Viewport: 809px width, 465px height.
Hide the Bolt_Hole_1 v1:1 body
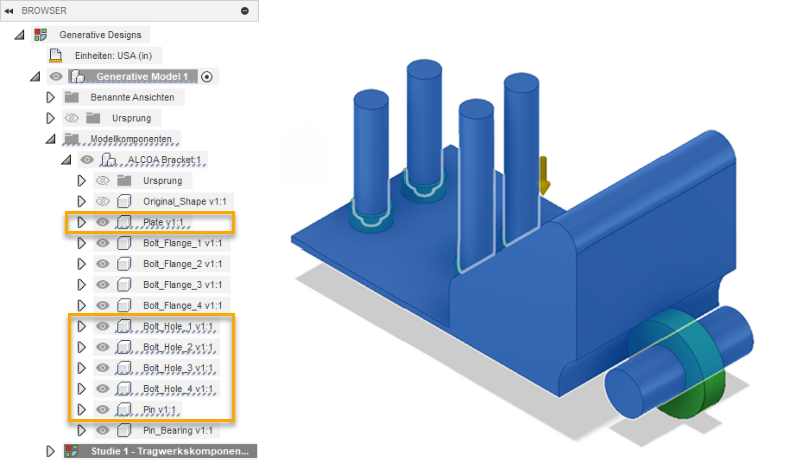103,326
